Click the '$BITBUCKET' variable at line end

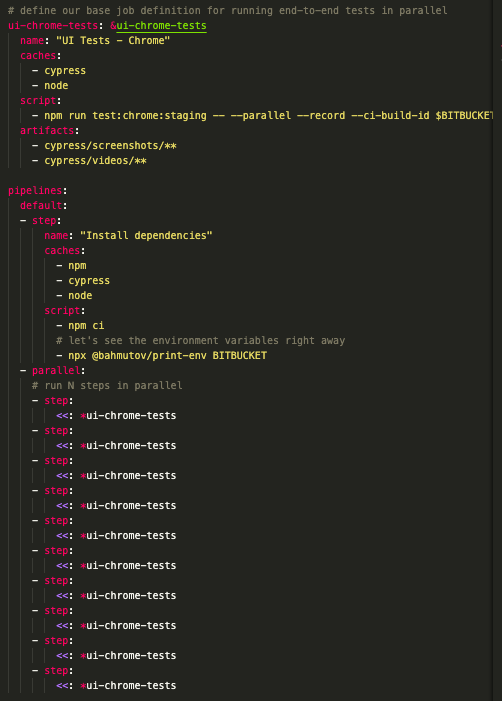tap(464, 115)
